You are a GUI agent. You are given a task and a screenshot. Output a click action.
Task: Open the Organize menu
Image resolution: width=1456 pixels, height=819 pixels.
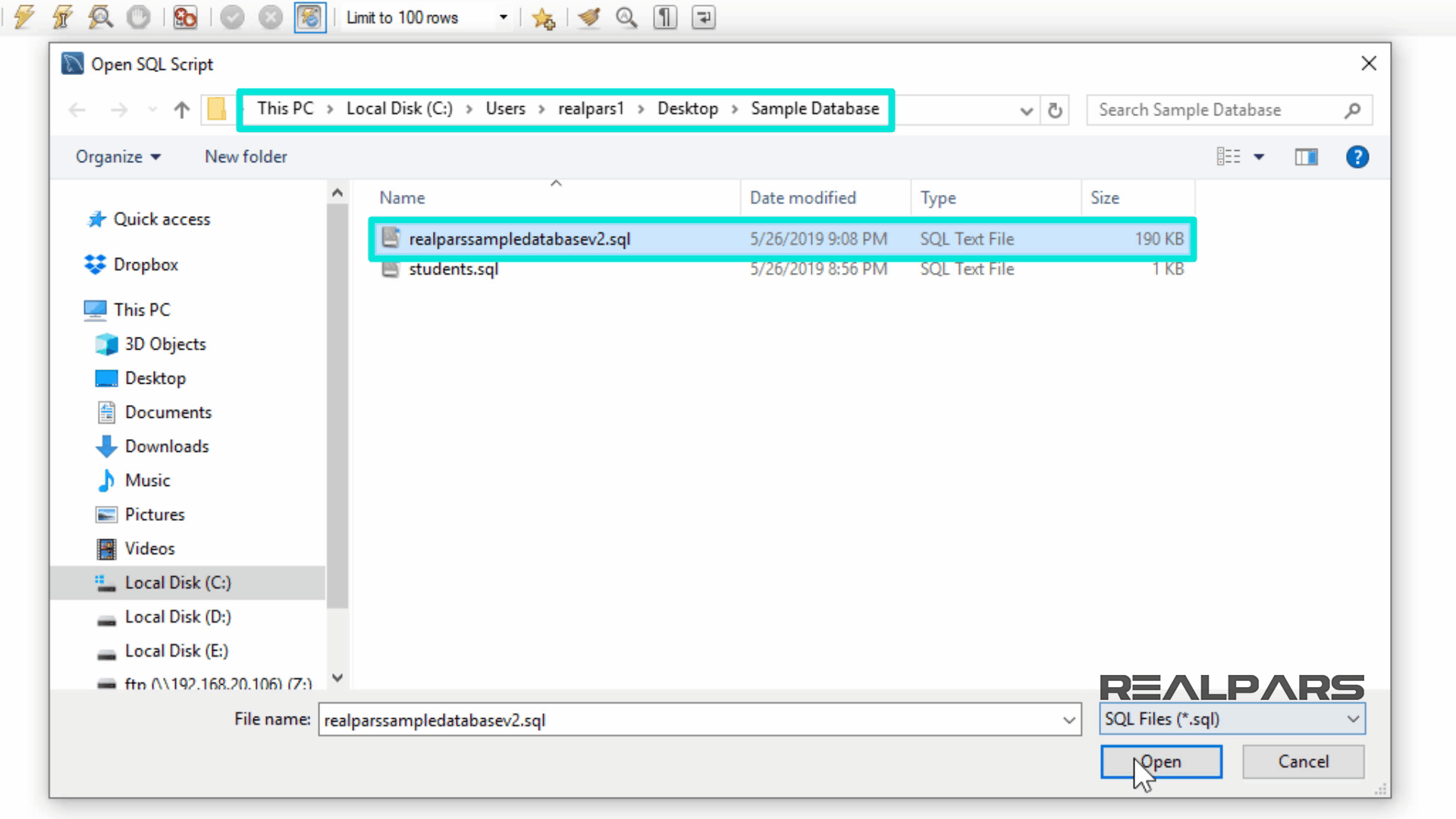coord(118,157)
